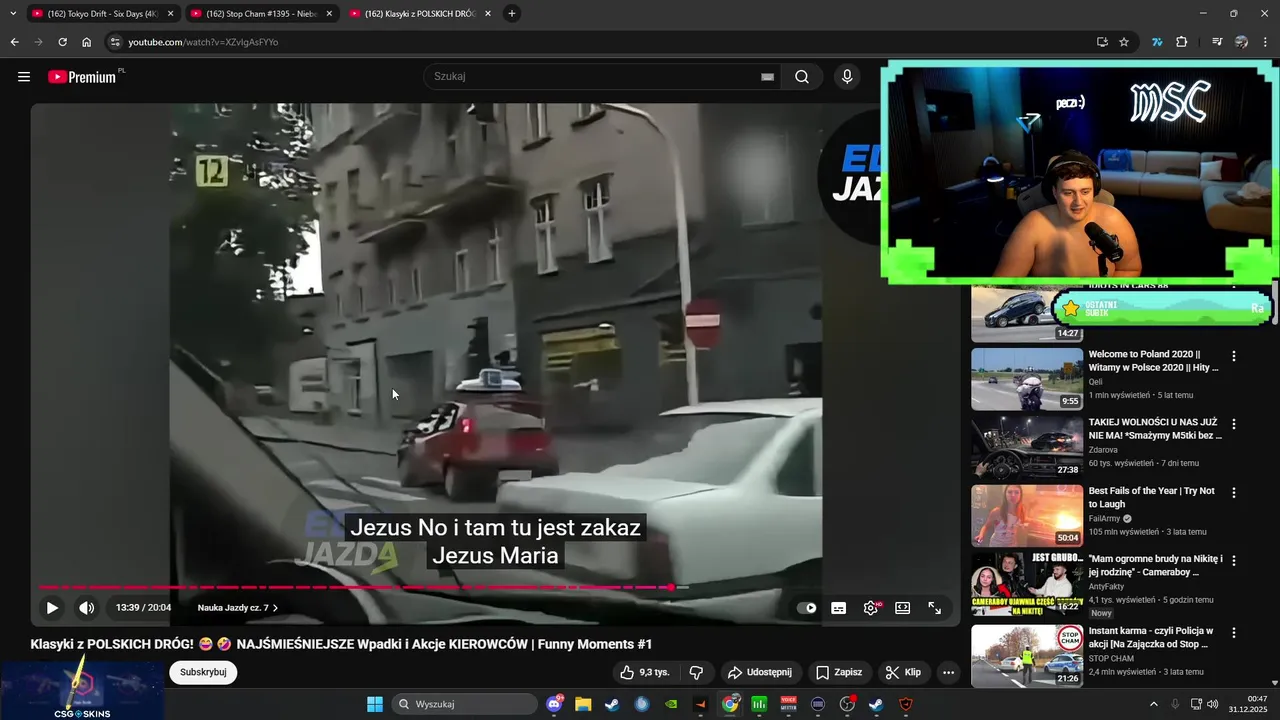Reload the page
1280x720 pixels.
pyautogui.click(x=62, y=42)
